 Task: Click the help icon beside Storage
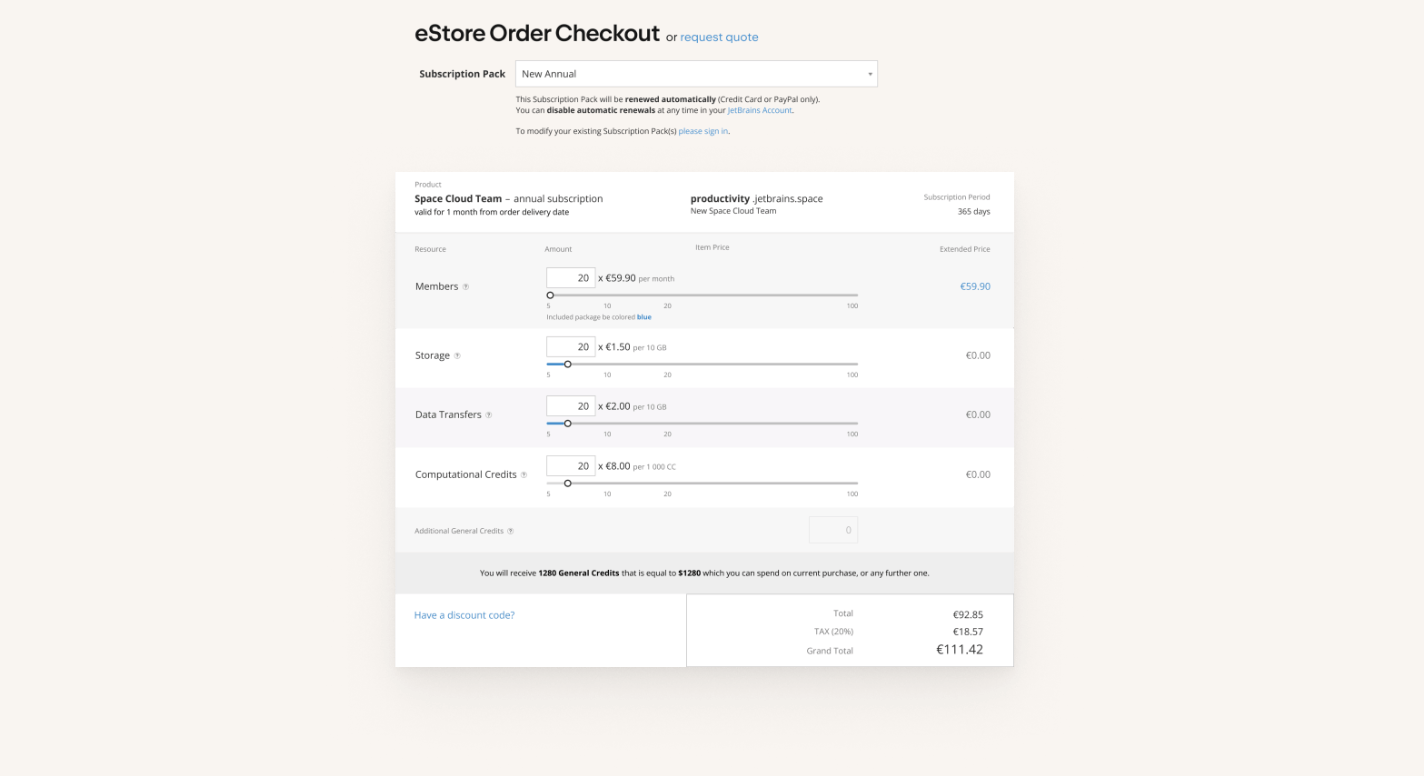pos(458,356)
